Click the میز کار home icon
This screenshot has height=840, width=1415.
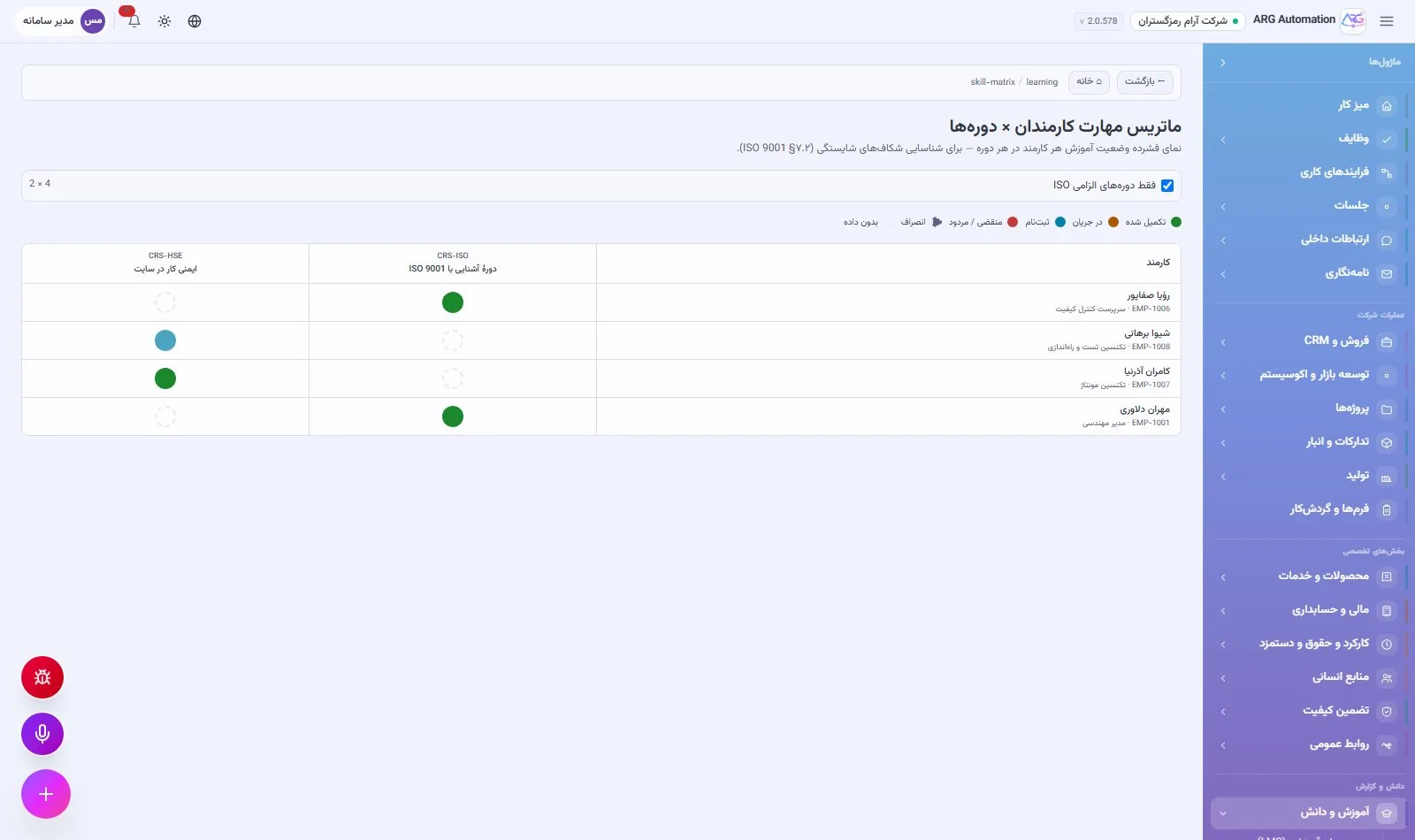click(1387, 106)
